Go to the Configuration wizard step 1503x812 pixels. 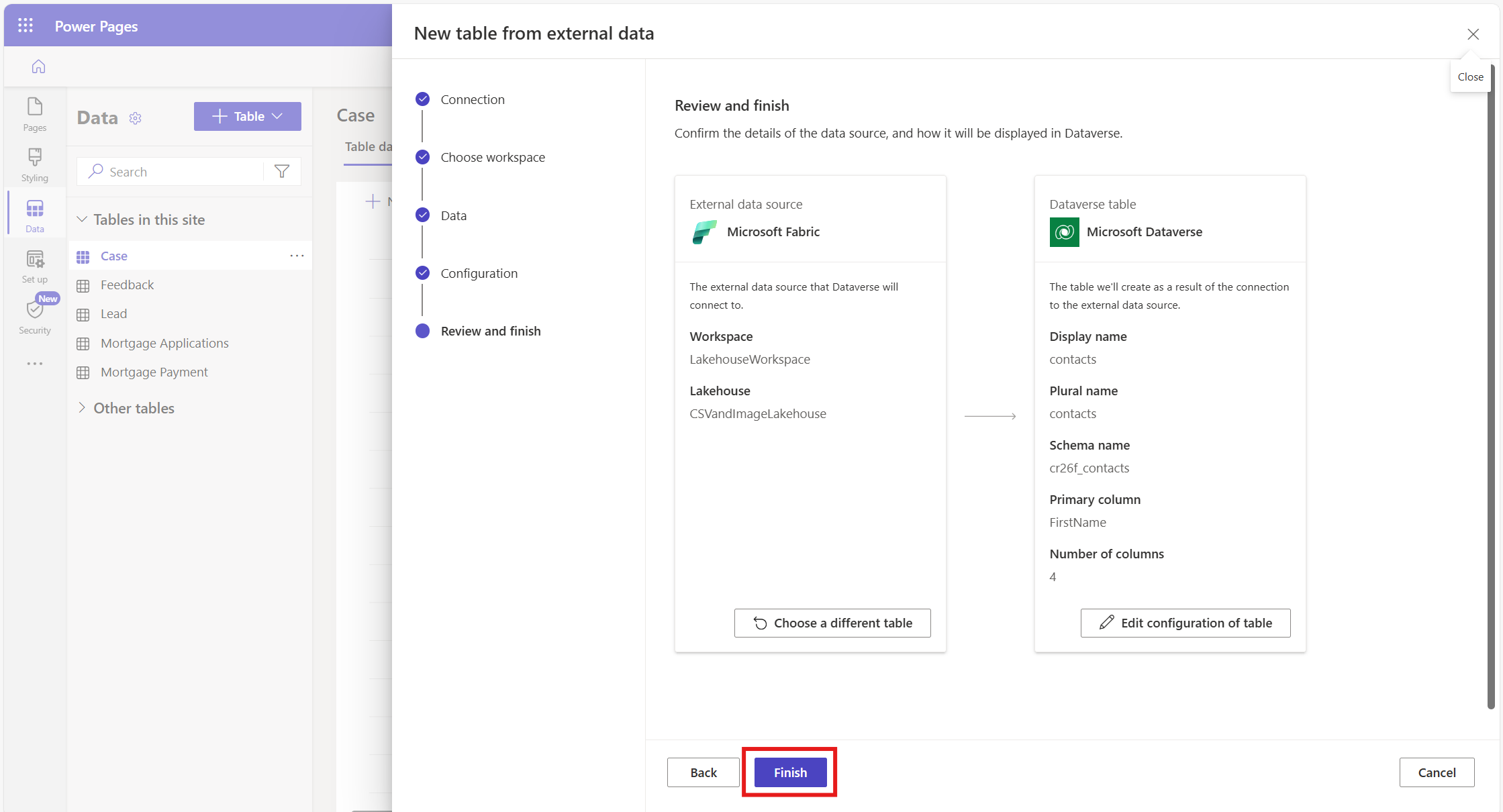479,273
